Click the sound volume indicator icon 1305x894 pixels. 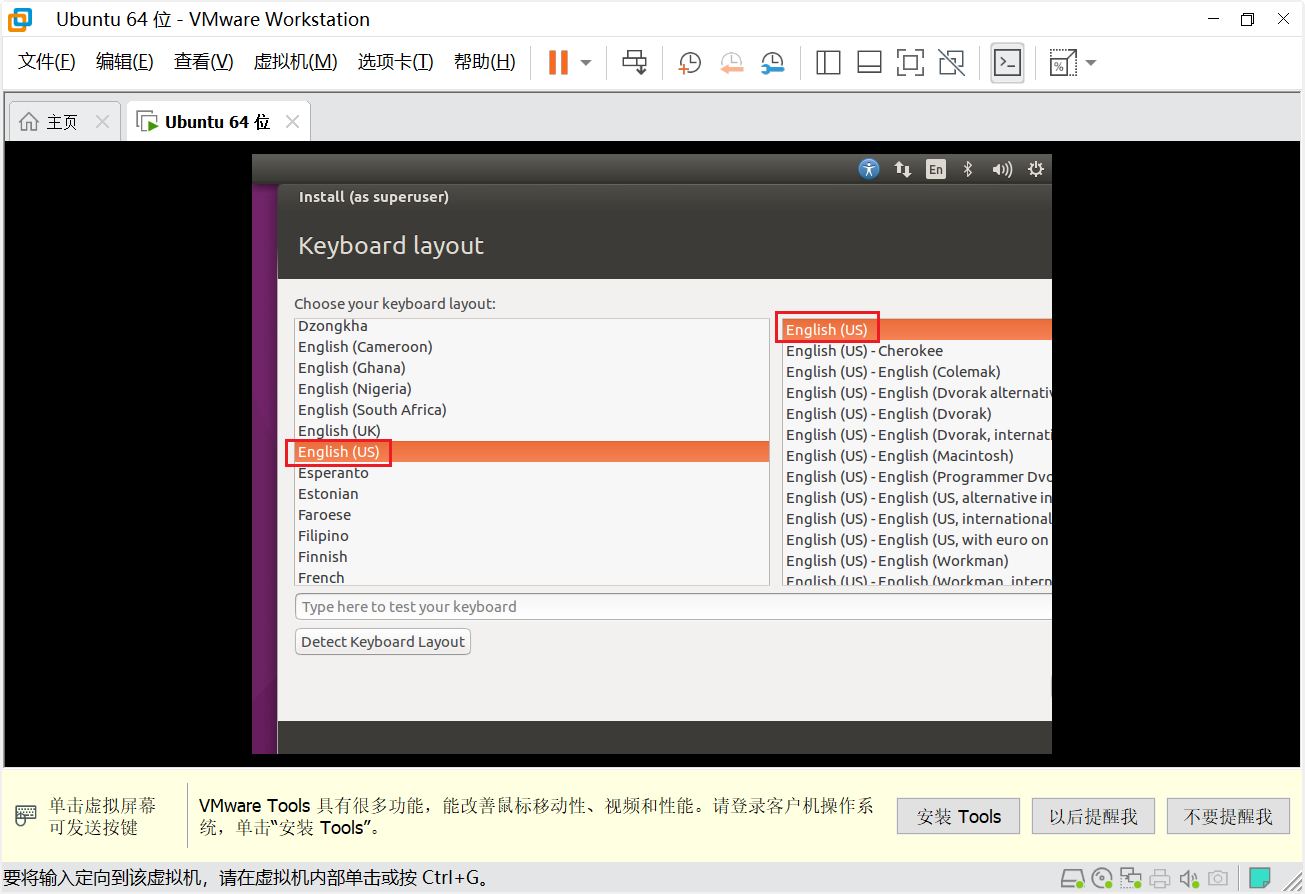coord(1002,169)
